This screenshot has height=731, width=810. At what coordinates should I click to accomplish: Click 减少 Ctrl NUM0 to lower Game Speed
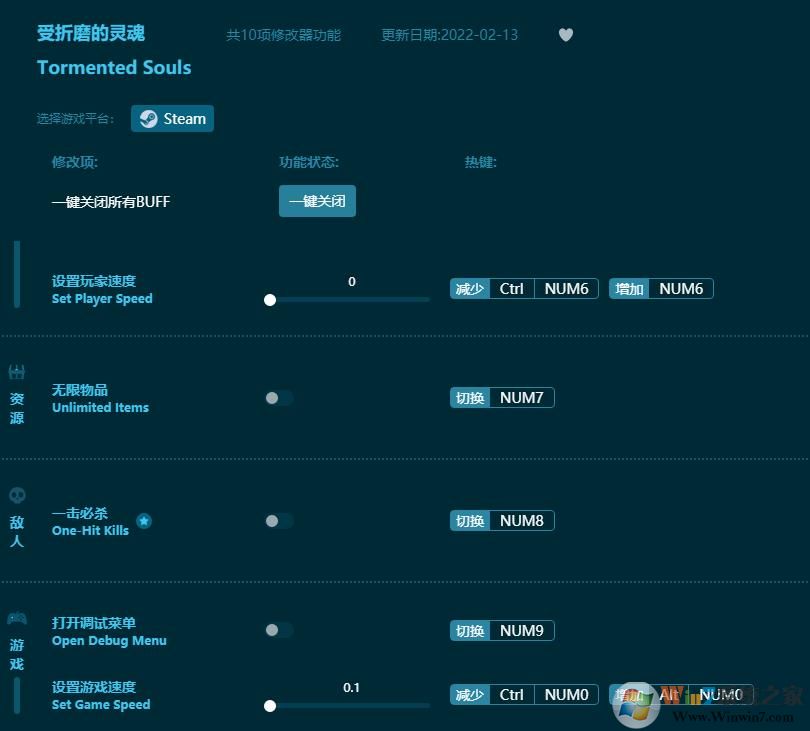pos(524,694)
